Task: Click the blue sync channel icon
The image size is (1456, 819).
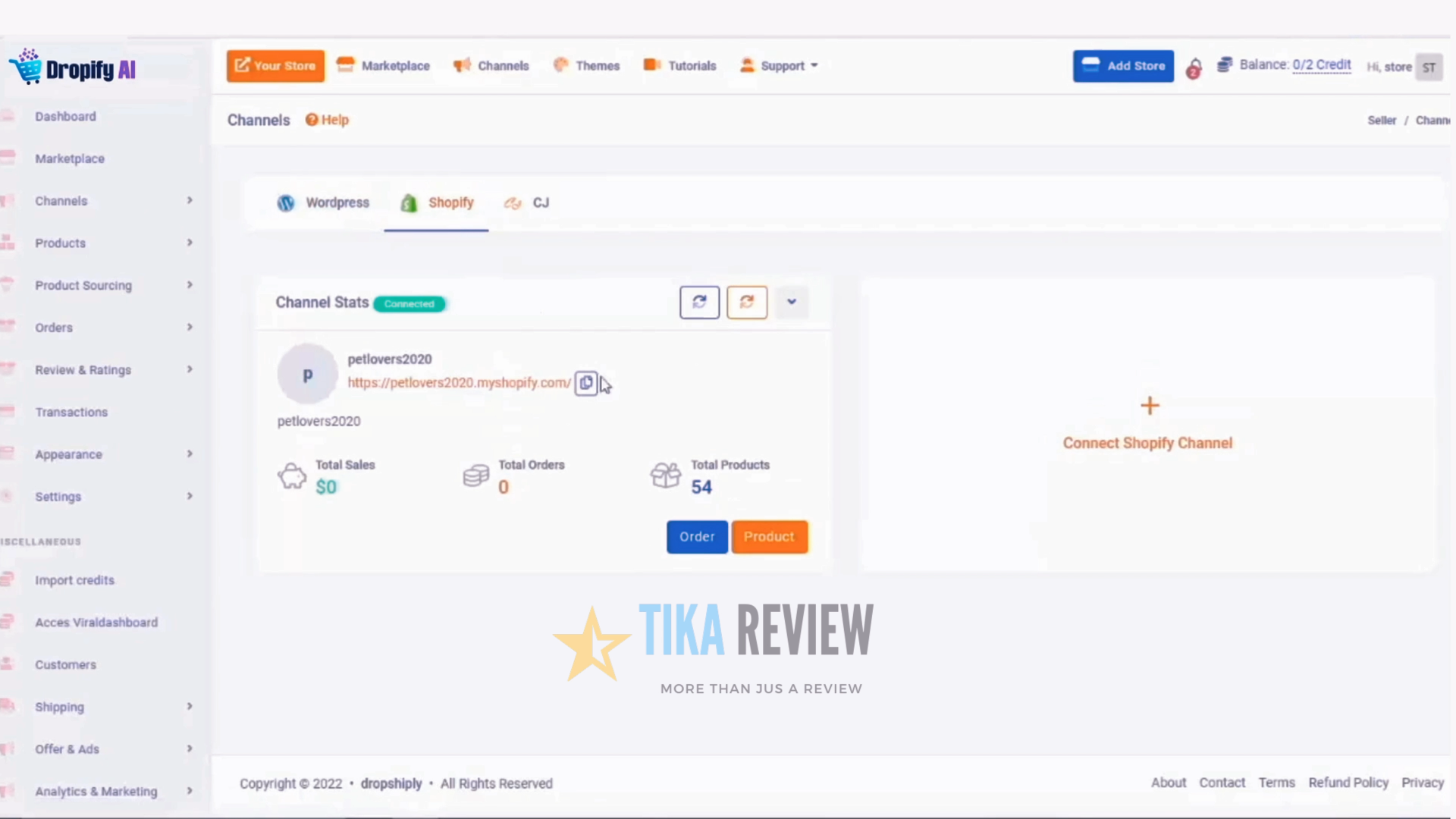Action: [698, 302]
